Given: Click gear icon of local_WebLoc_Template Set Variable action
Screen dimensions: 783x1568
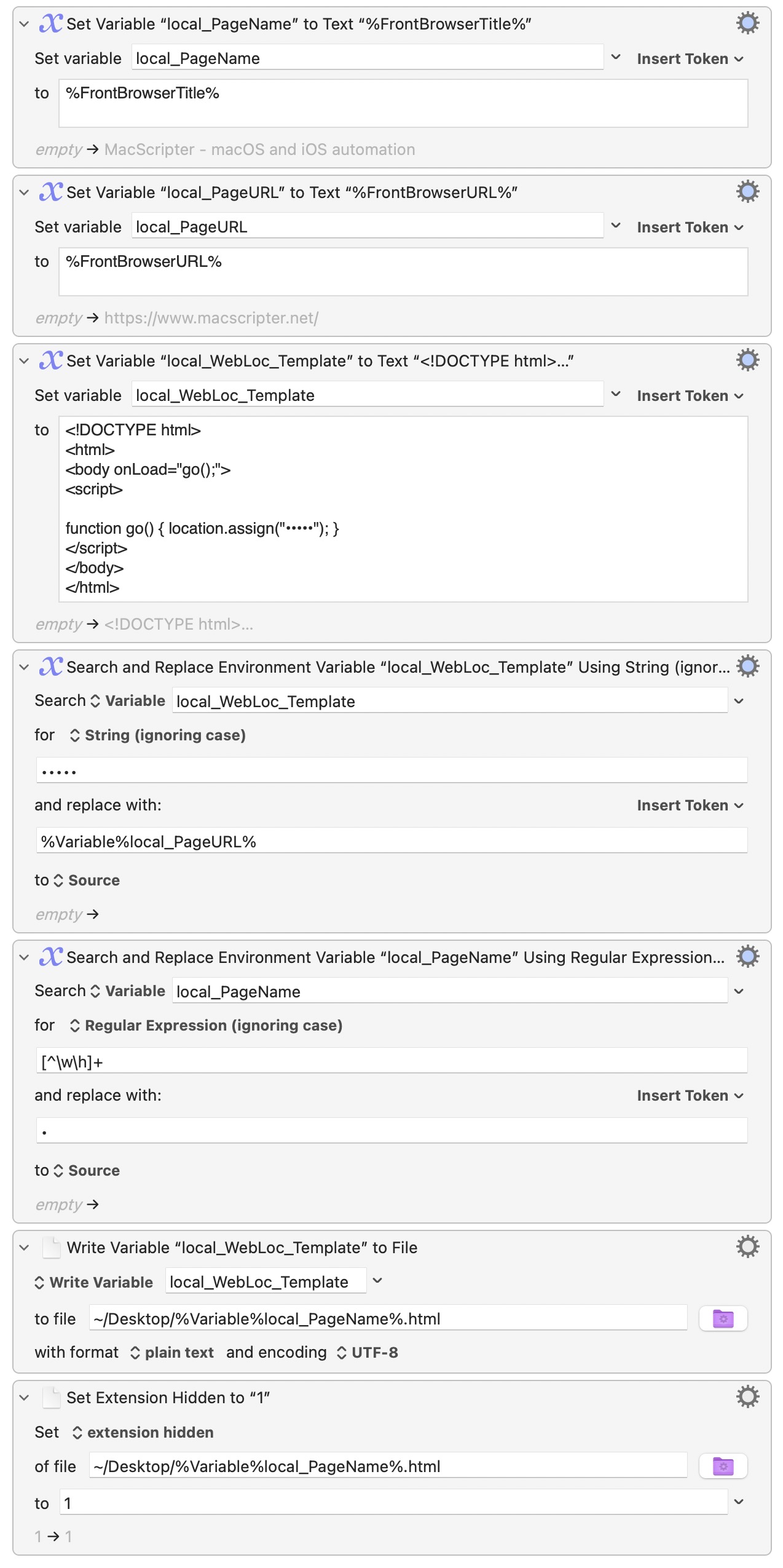Looking at the screenshot, I should click(747, 360).
